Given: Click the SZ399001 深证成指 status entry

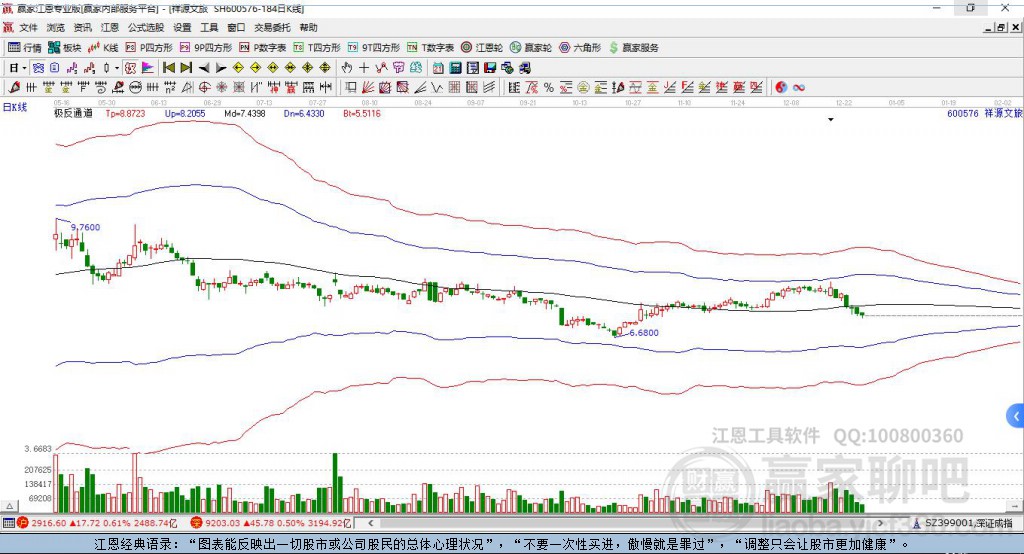Looking at the screenshot, I should (963, 523).
